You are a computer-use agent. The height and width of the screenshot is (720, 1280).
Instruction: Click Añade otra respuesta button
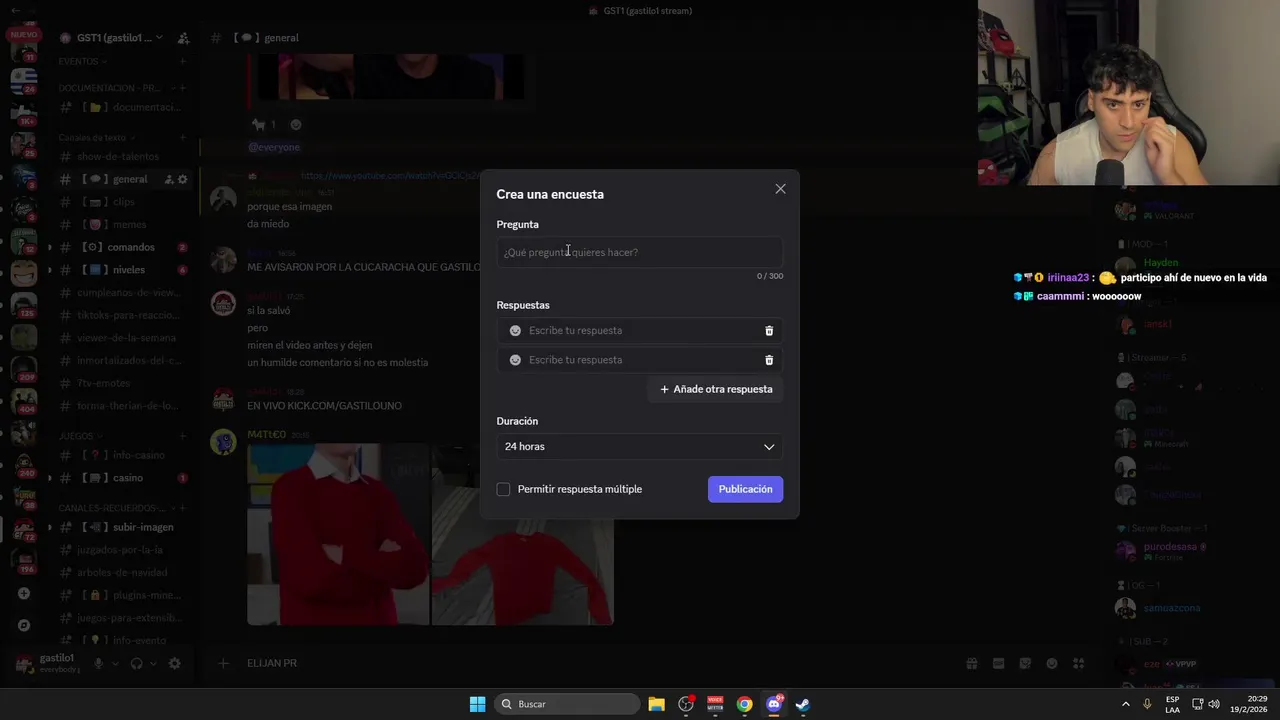pos(716,389)
